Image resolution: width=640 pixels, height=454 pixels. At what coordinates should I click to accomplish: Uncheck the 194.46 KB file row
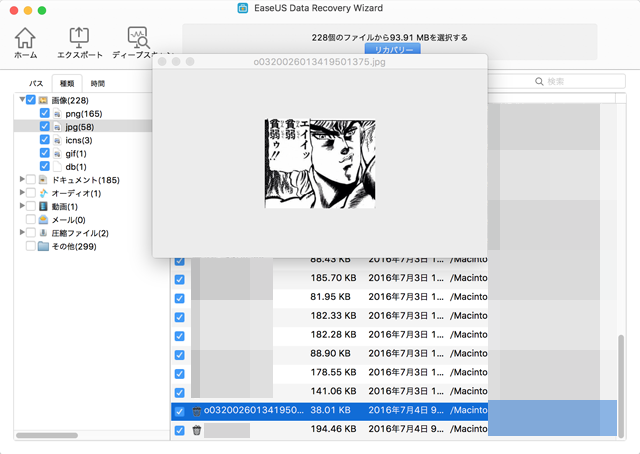tap(180, 430)
